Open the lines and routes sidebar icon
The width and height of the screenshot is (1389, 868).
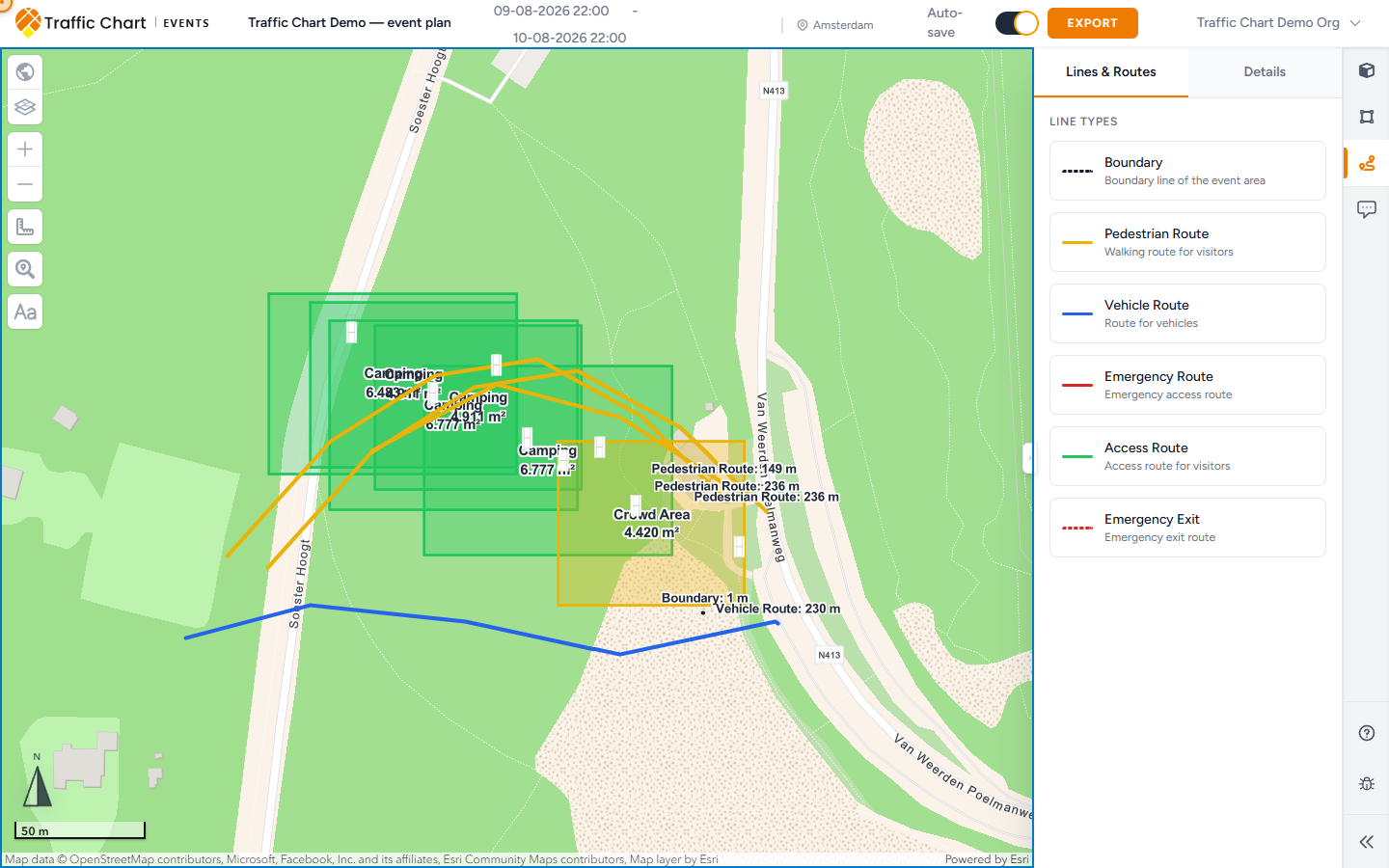(x=1367, y=163)
